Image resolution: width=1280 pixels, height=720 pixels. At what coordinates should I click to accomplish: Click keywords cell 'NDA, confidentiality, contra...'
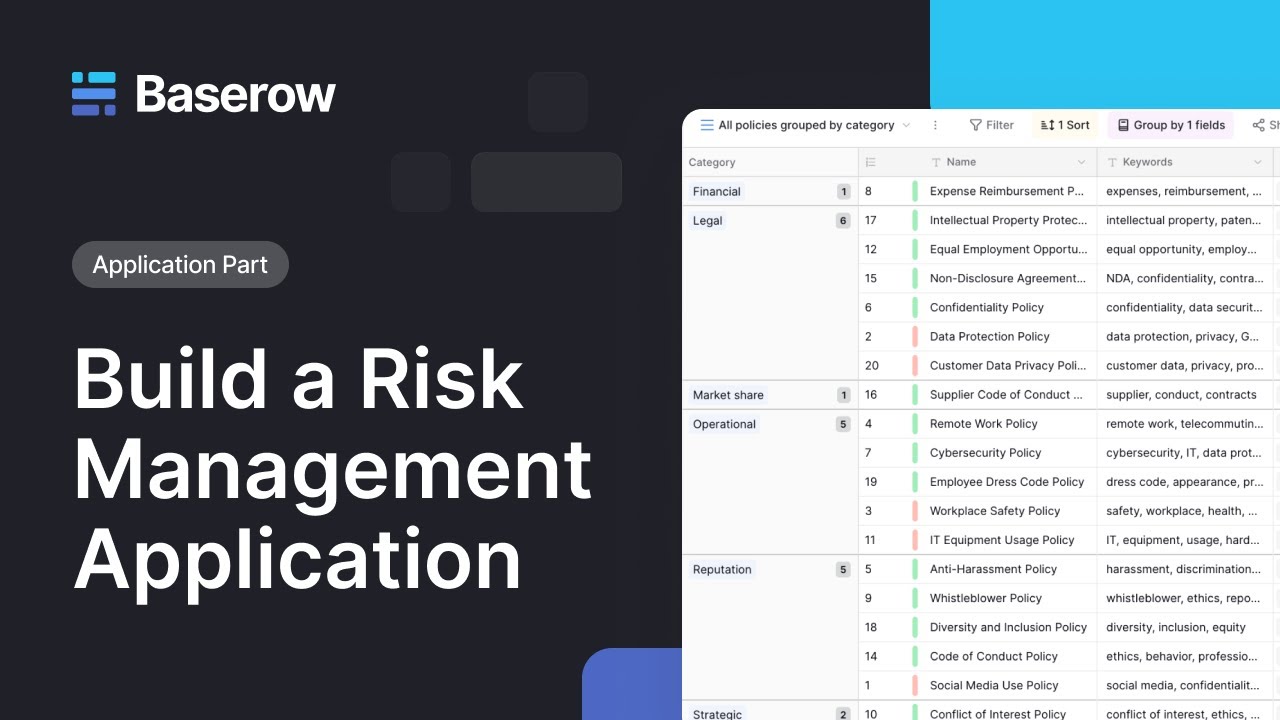point(1185,278)
